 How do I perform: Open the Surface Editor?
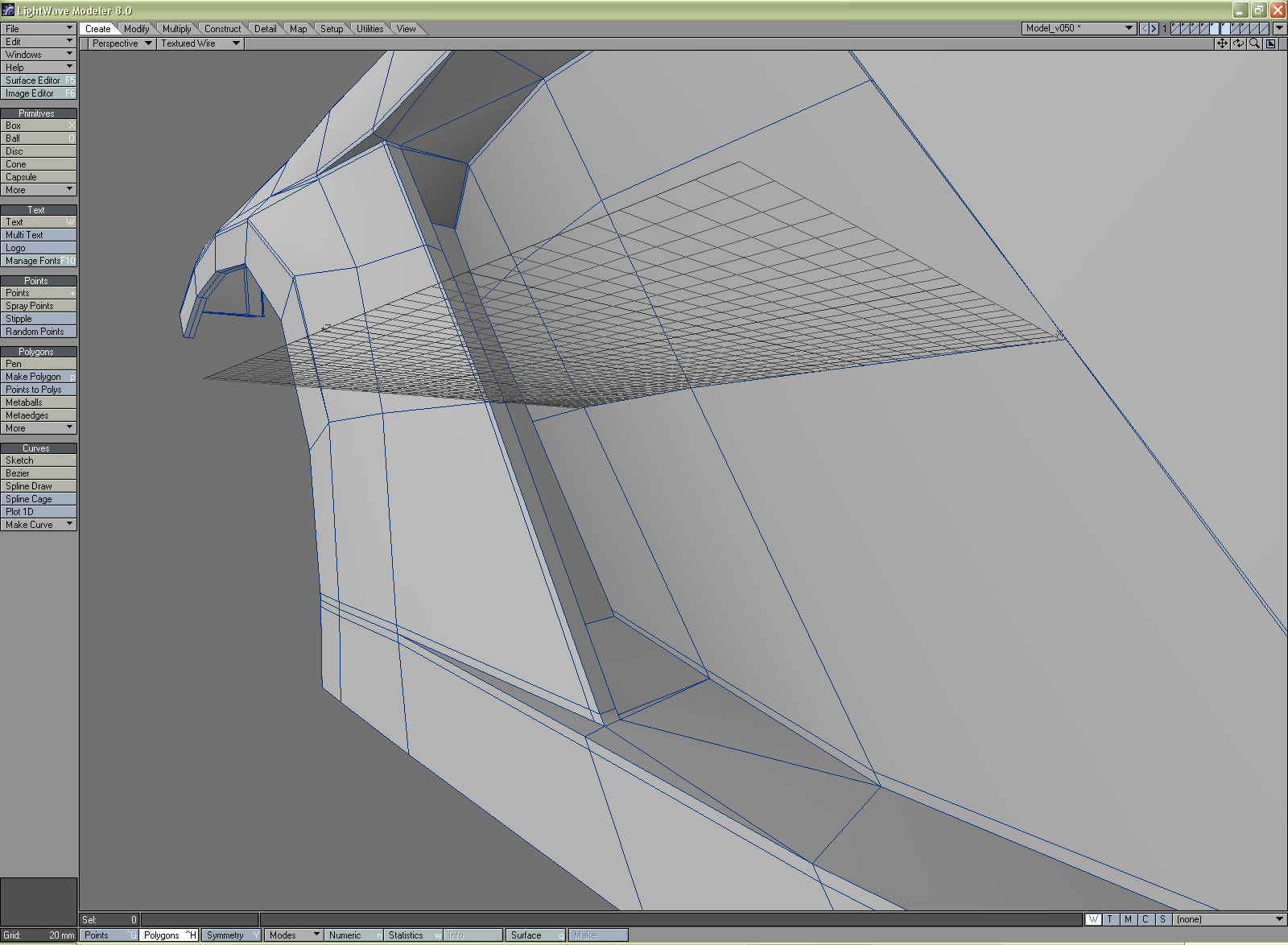pos(39,80)
